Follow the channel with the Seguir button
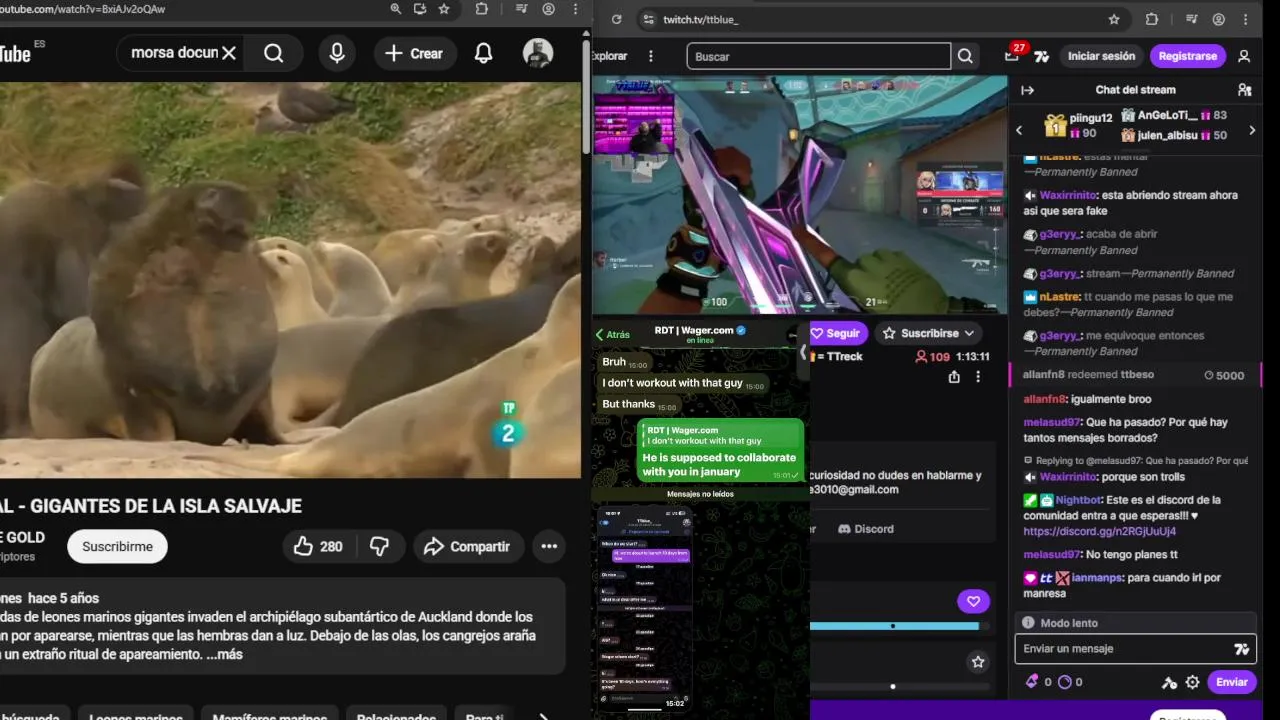Screen dimensions: 1280x720 coord(837,333)
